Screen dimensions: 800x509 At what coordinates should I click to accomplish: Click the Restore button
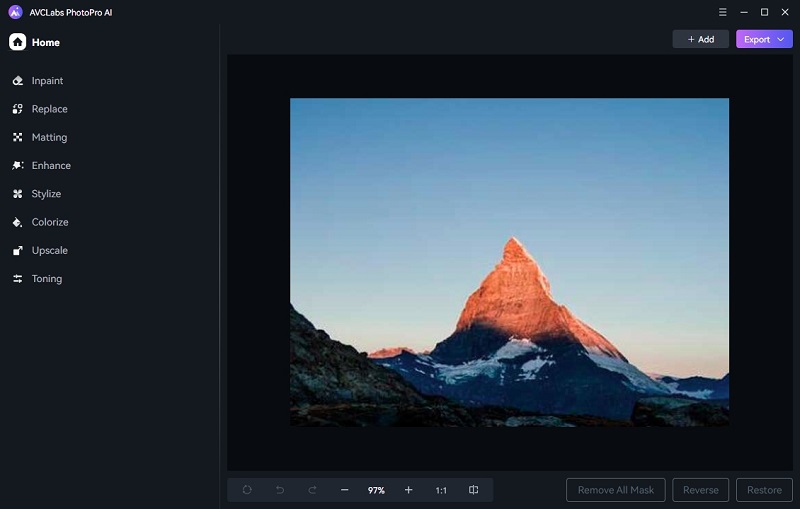pos(764,490)
